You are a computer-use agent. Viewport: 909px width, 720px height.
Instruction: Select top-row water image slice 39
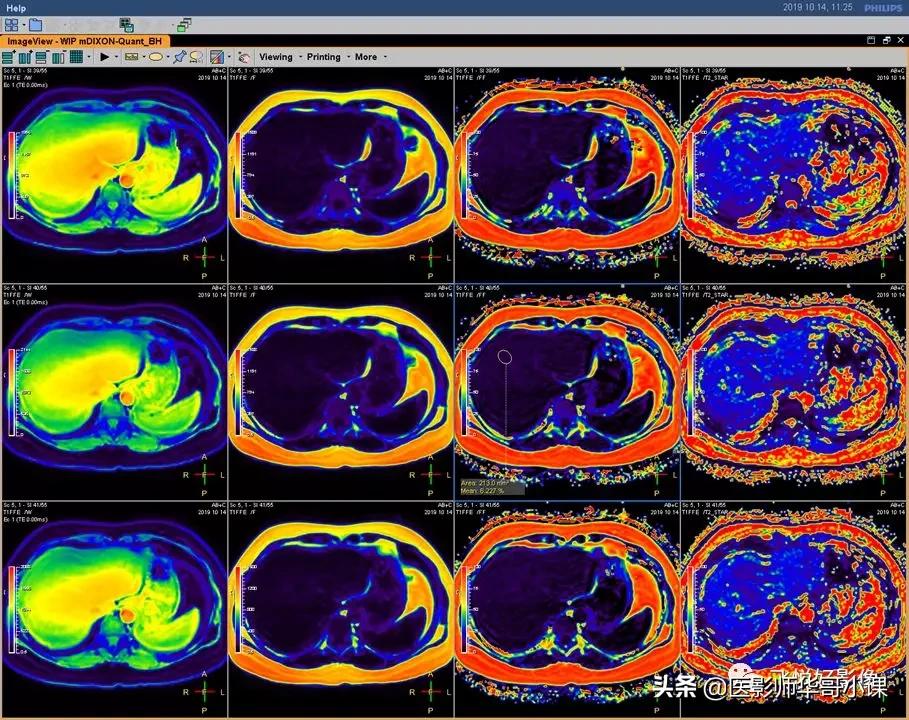tap(114, 174)
